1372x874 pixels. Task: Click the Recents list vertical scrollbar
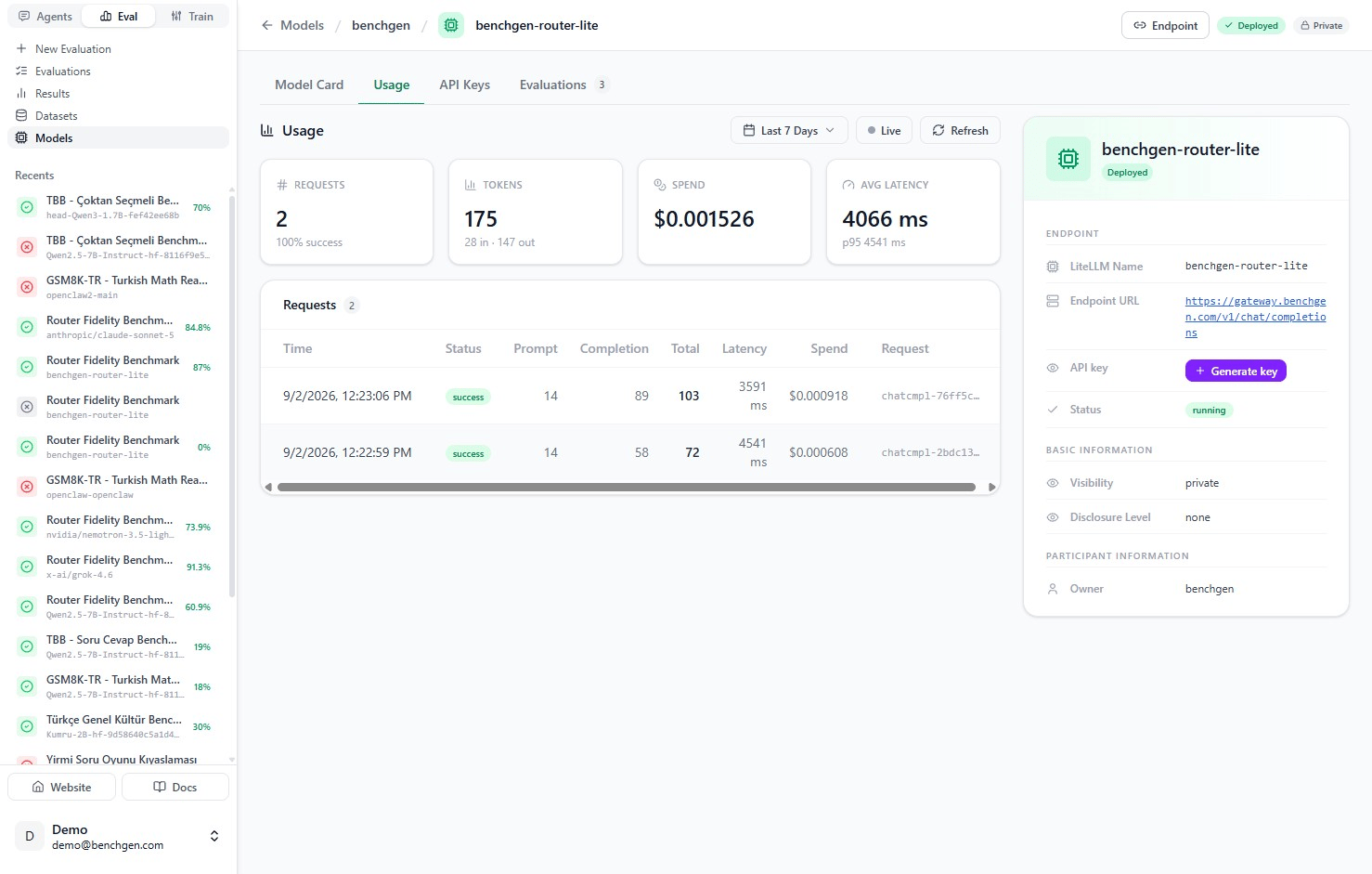[231, 395]
